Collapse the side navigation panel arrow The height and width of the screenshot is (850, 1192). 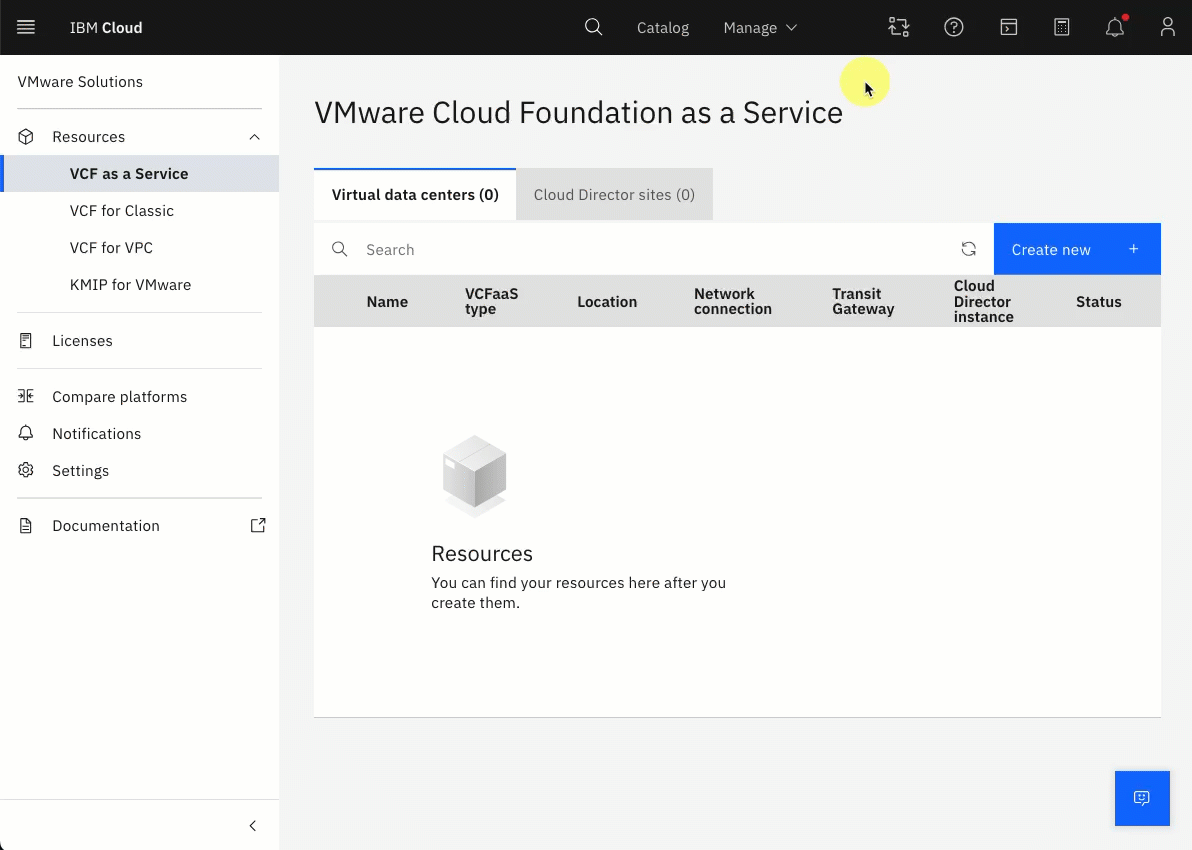click(x=253, y=826)
